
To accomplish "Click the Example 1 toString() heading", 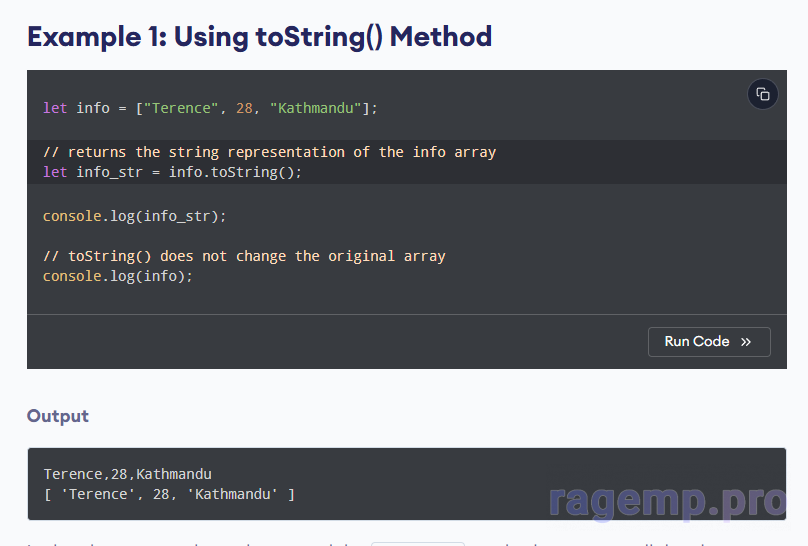I will (259, 37).
